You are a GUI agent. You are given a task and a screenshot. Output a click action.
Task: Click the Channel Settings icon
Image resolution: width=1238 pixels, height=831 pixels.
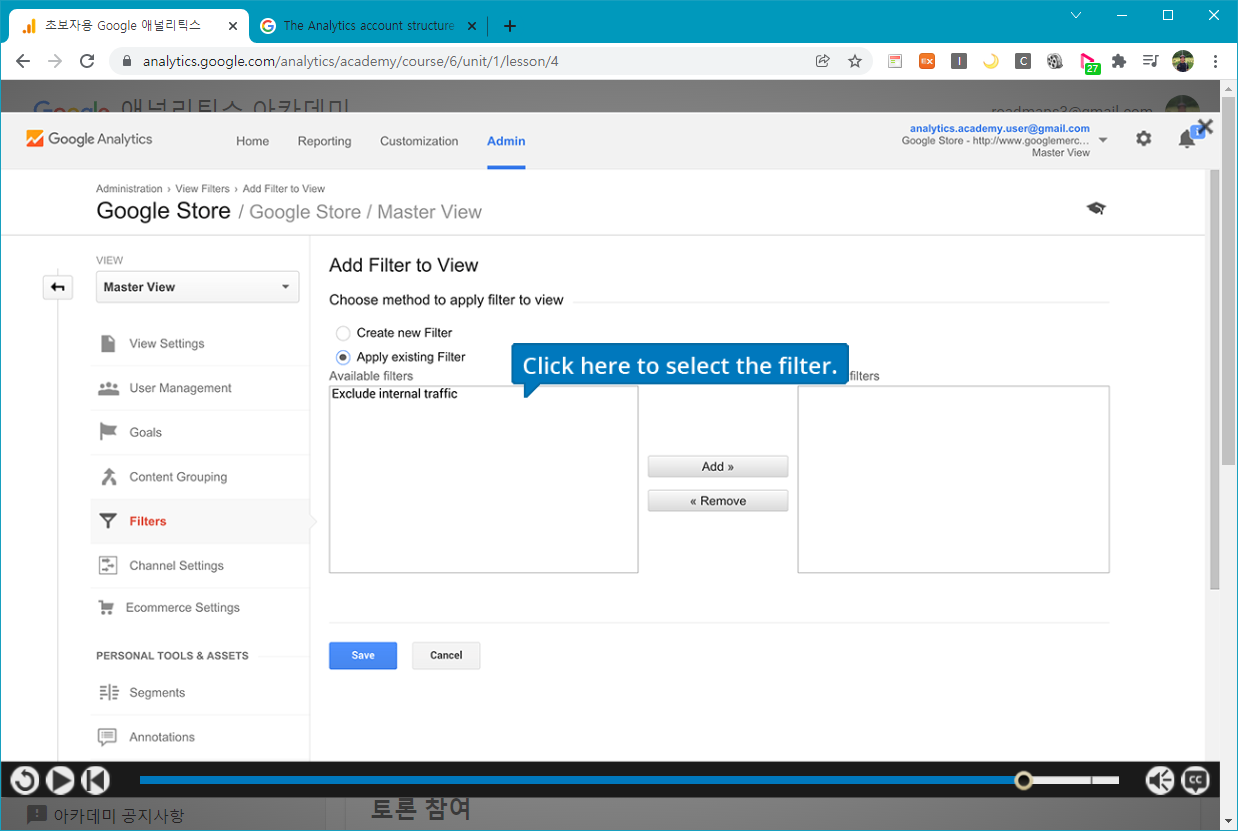point(108,566)
